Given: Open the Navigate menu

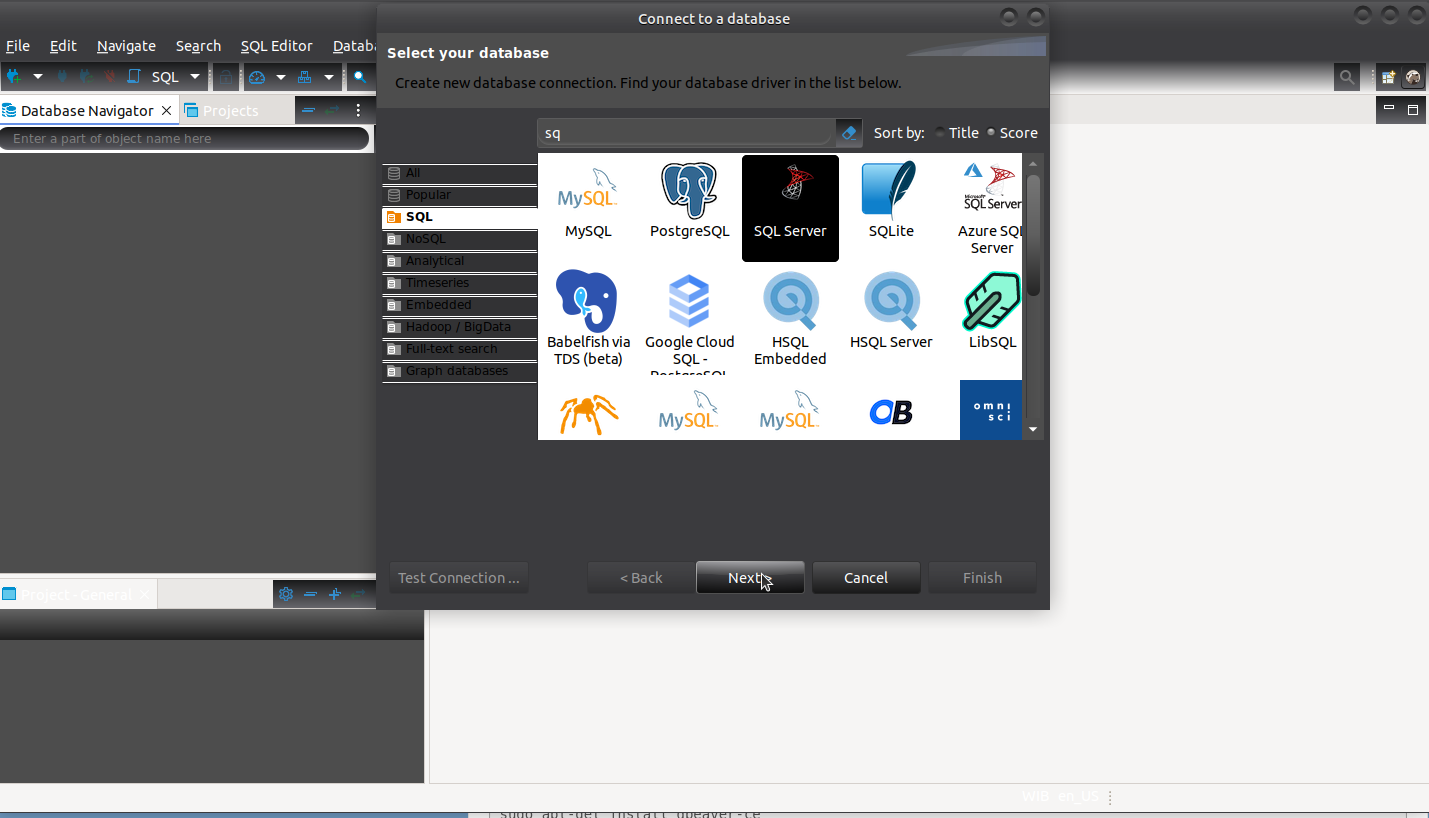Looking at the screenshot, I should [126, 46].
